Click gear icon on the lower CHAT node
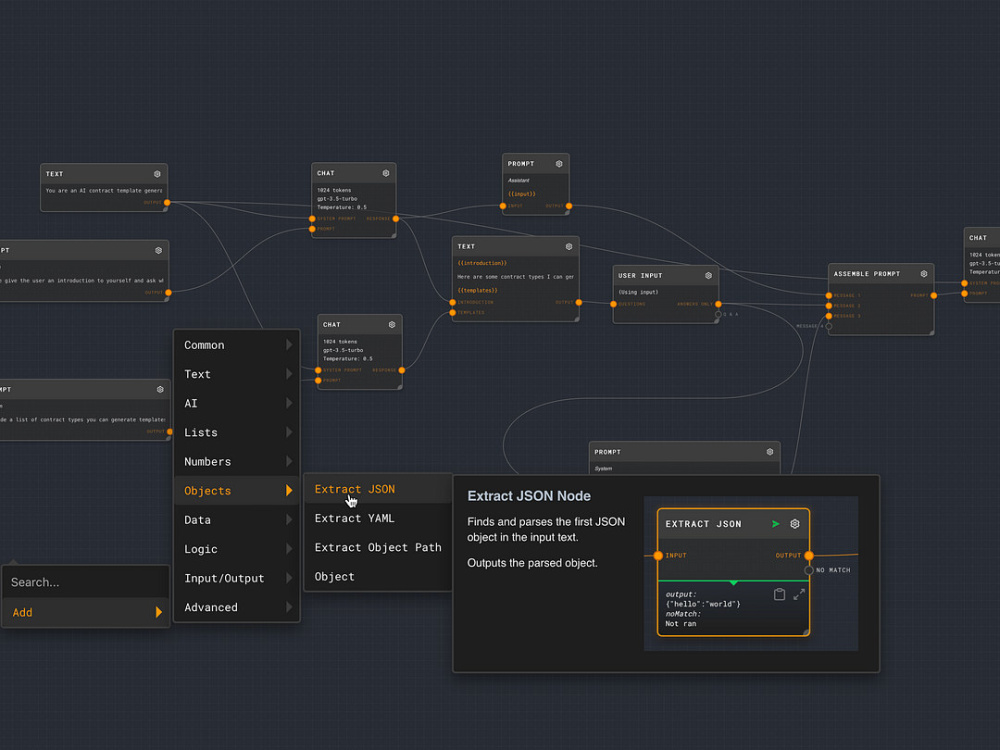The image size is (1000, 750). pyautogui.click(x=392, y=325)
